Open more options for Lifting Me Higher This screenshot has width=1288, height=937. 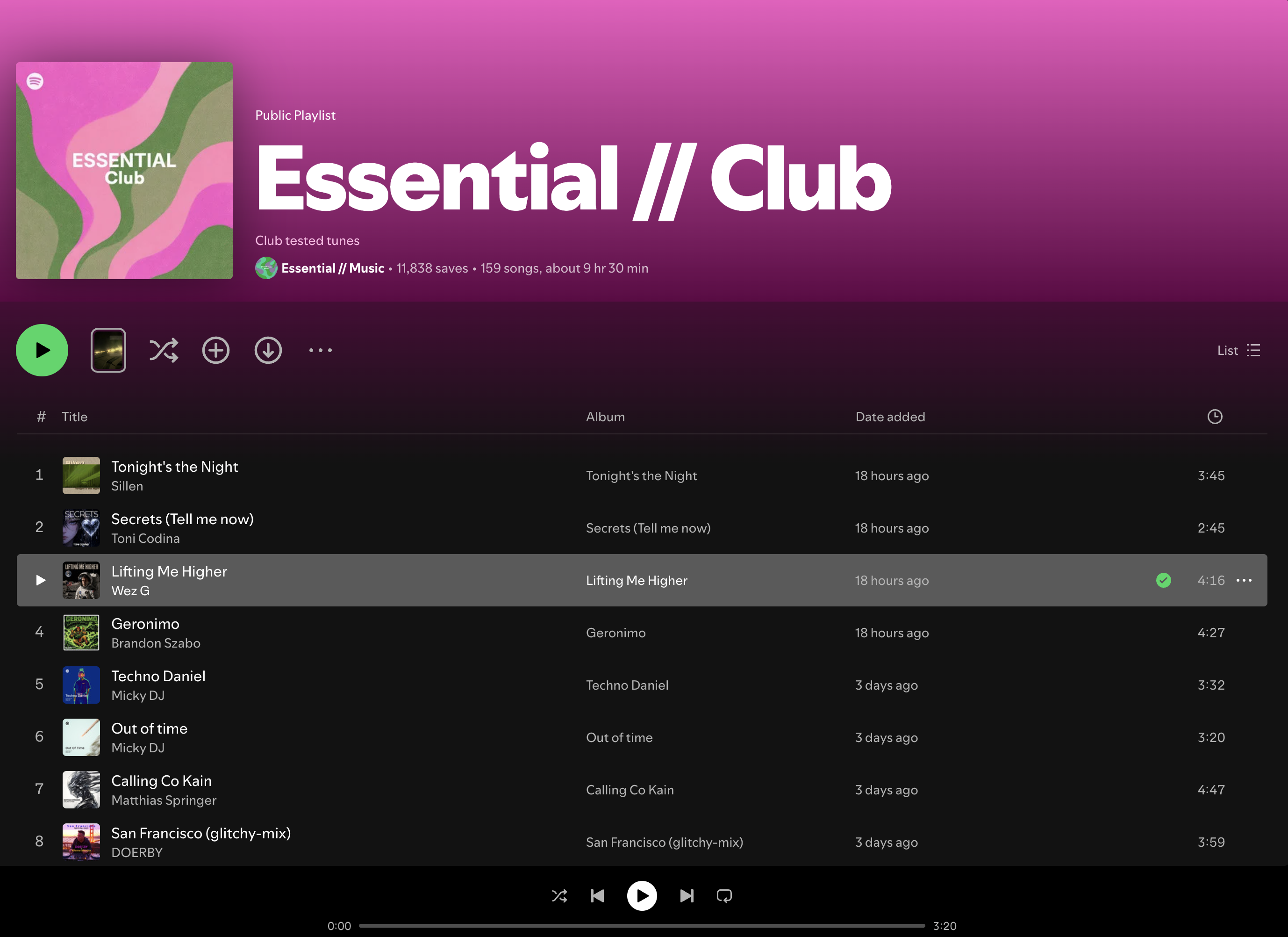click(x=1244, y=580)
